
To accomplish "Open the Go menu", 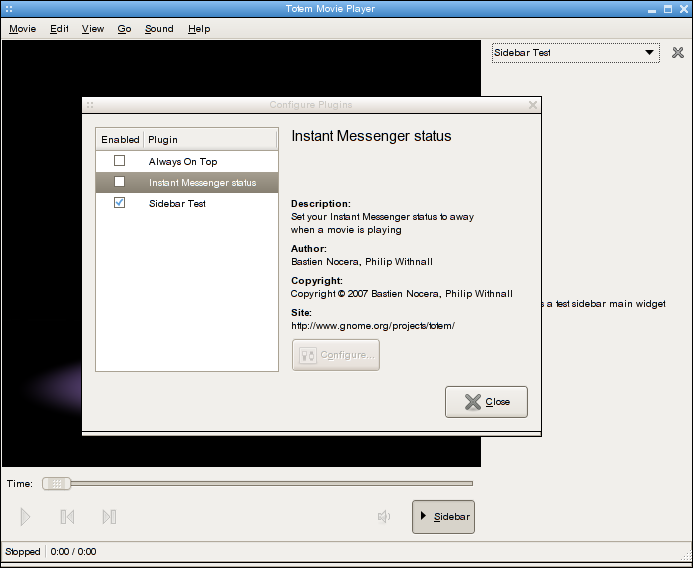I will point(124,29).
